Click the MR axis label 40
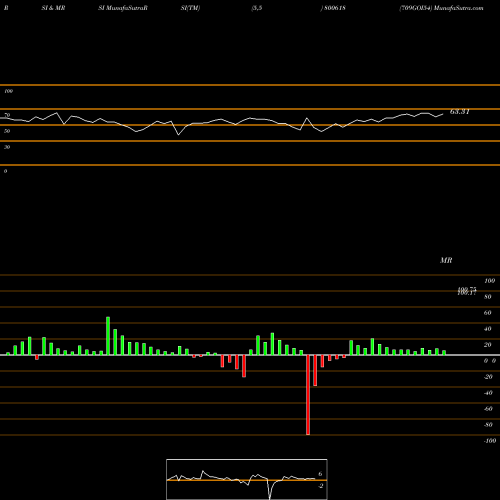The height and width of the screenshot is (500, 500). [x=488, y=329]
